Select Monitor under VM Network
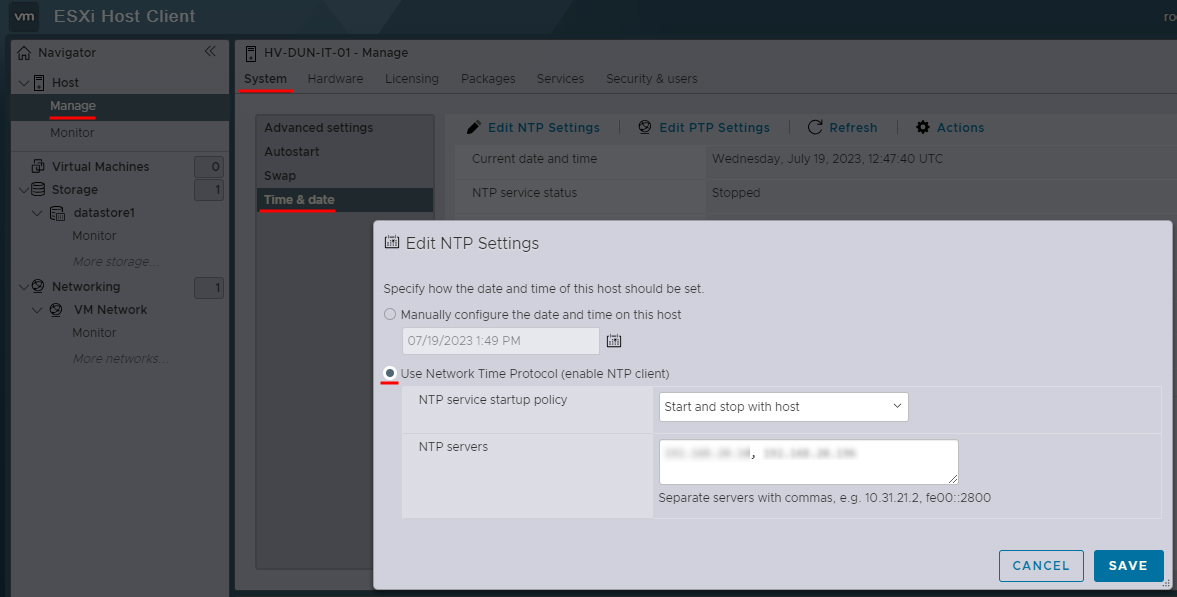 point(94,333)
